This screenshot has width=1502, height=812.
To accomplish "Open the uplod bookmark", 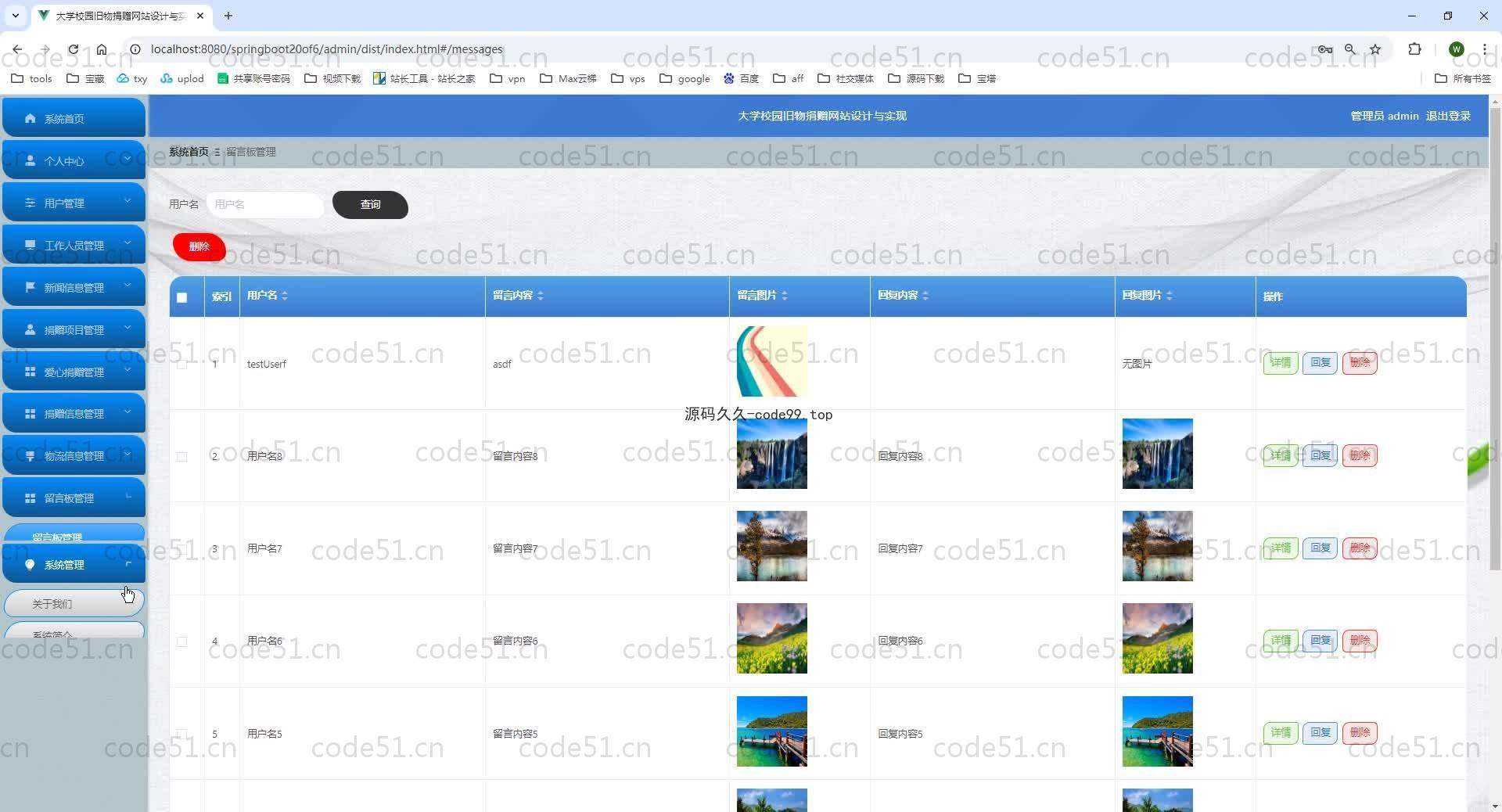I will pyautogui.click(x=181, y=78).
